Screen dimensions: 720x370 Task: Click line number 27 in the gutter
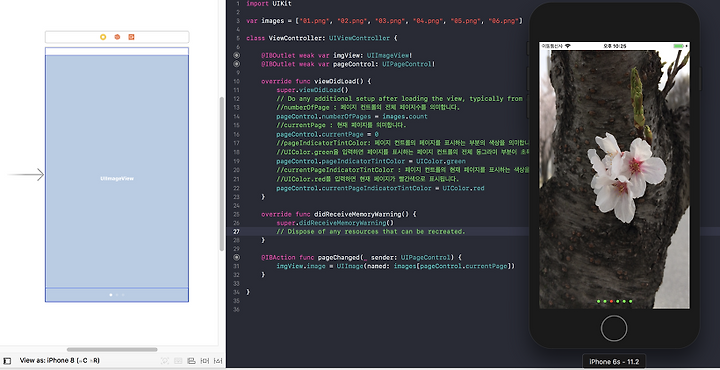click(237, 232)
